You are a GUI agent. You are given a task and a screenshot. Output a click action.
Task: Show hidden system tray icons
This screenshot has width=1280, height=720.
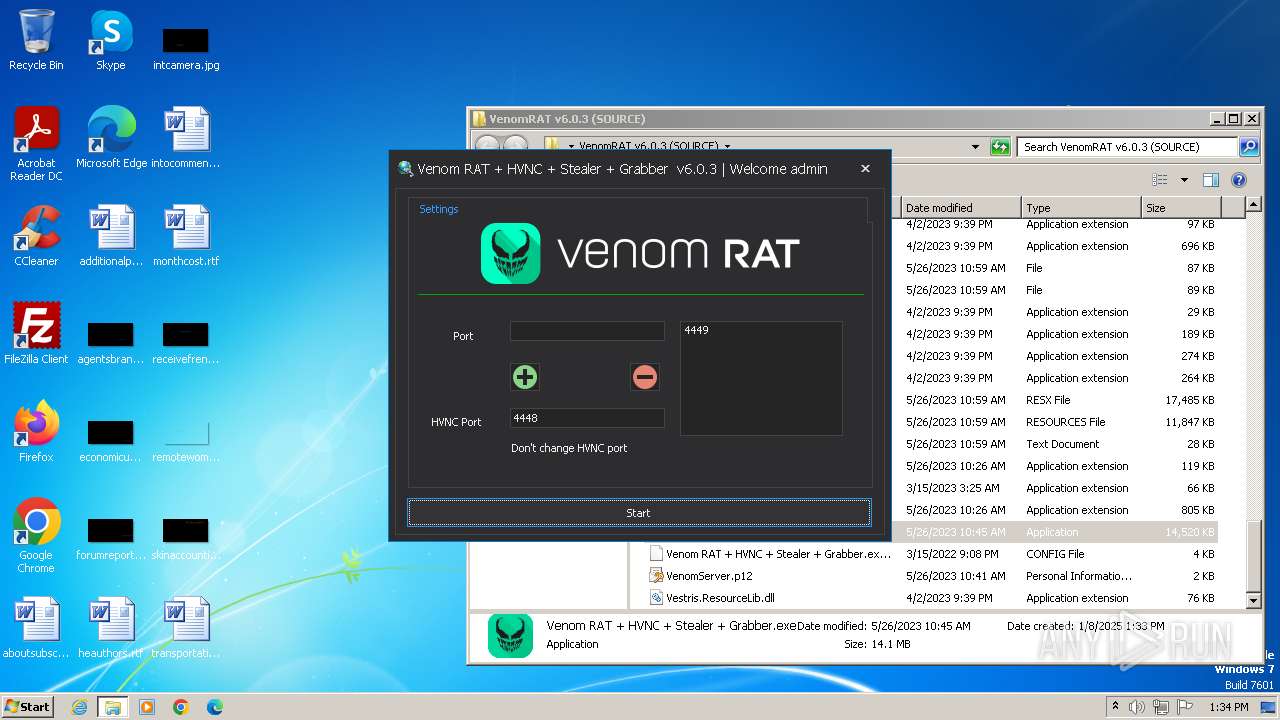(1115, 707)
